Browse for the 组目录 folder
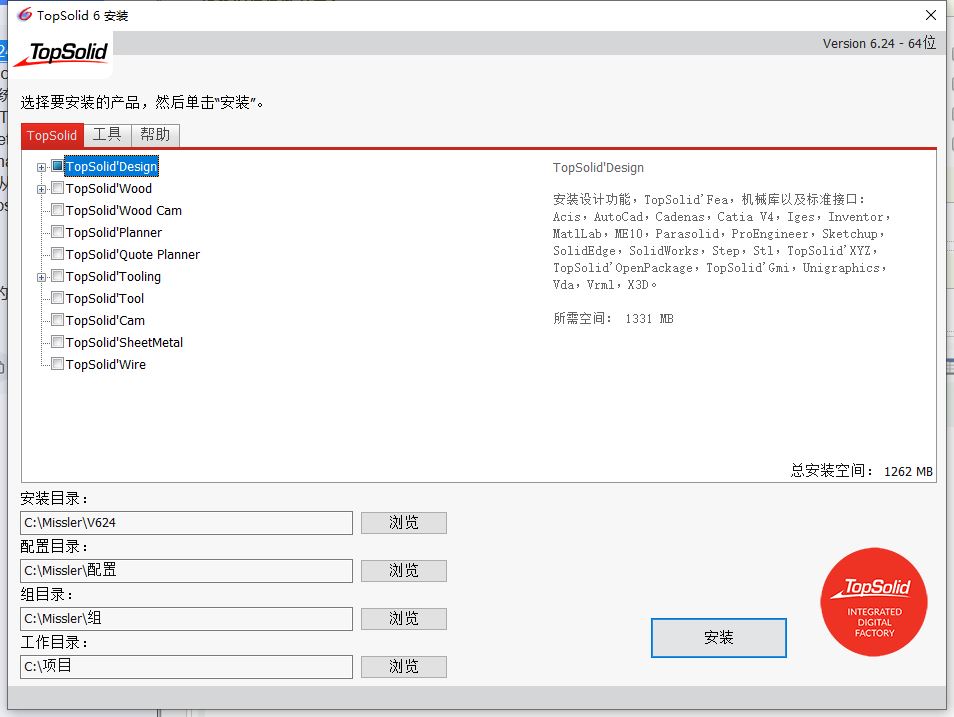Viewport: 954px width, 717px height. click(403, 619)
